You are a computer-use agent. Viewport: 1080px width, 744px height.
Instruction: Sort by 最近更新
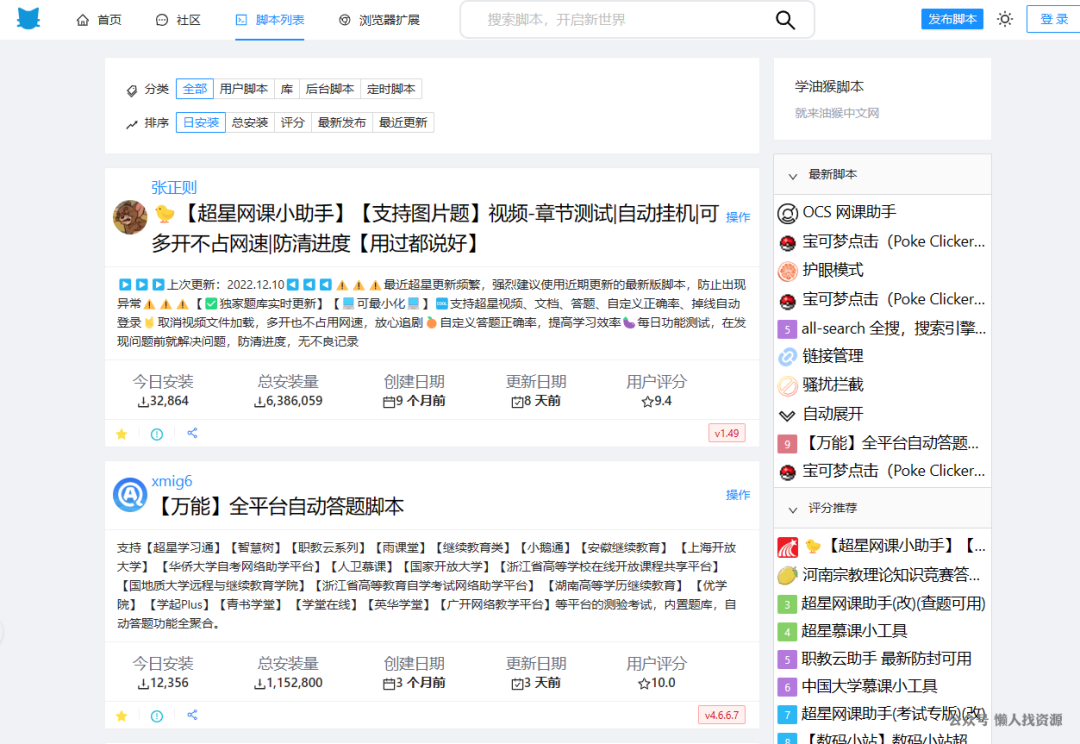403,123
